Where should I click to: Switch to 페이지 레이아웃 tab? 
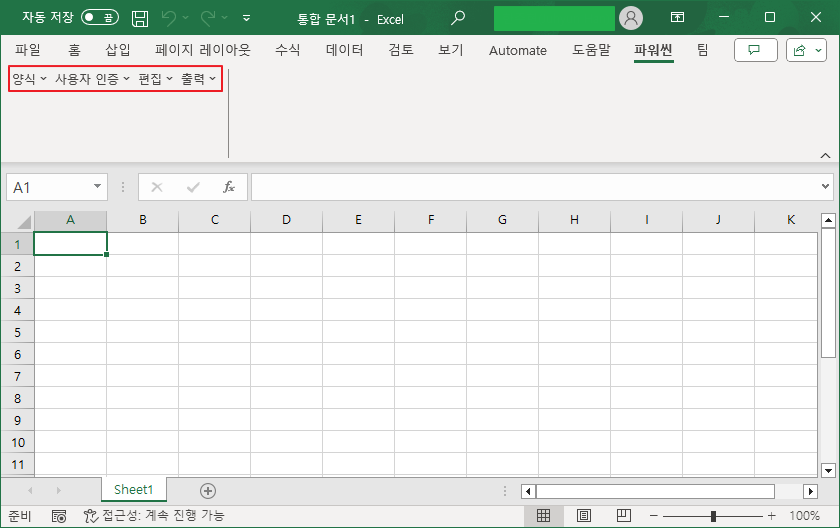click(202, 50)
